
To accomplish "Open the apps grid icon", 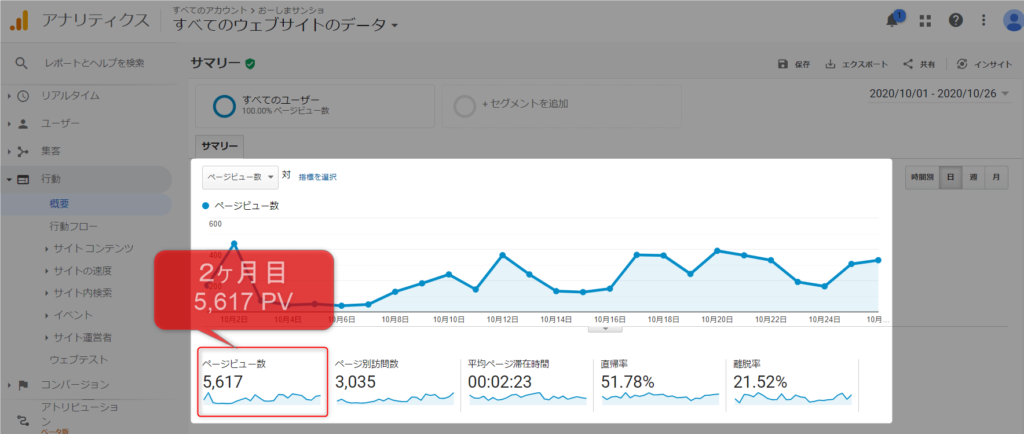I will click(x=925, y=21).
